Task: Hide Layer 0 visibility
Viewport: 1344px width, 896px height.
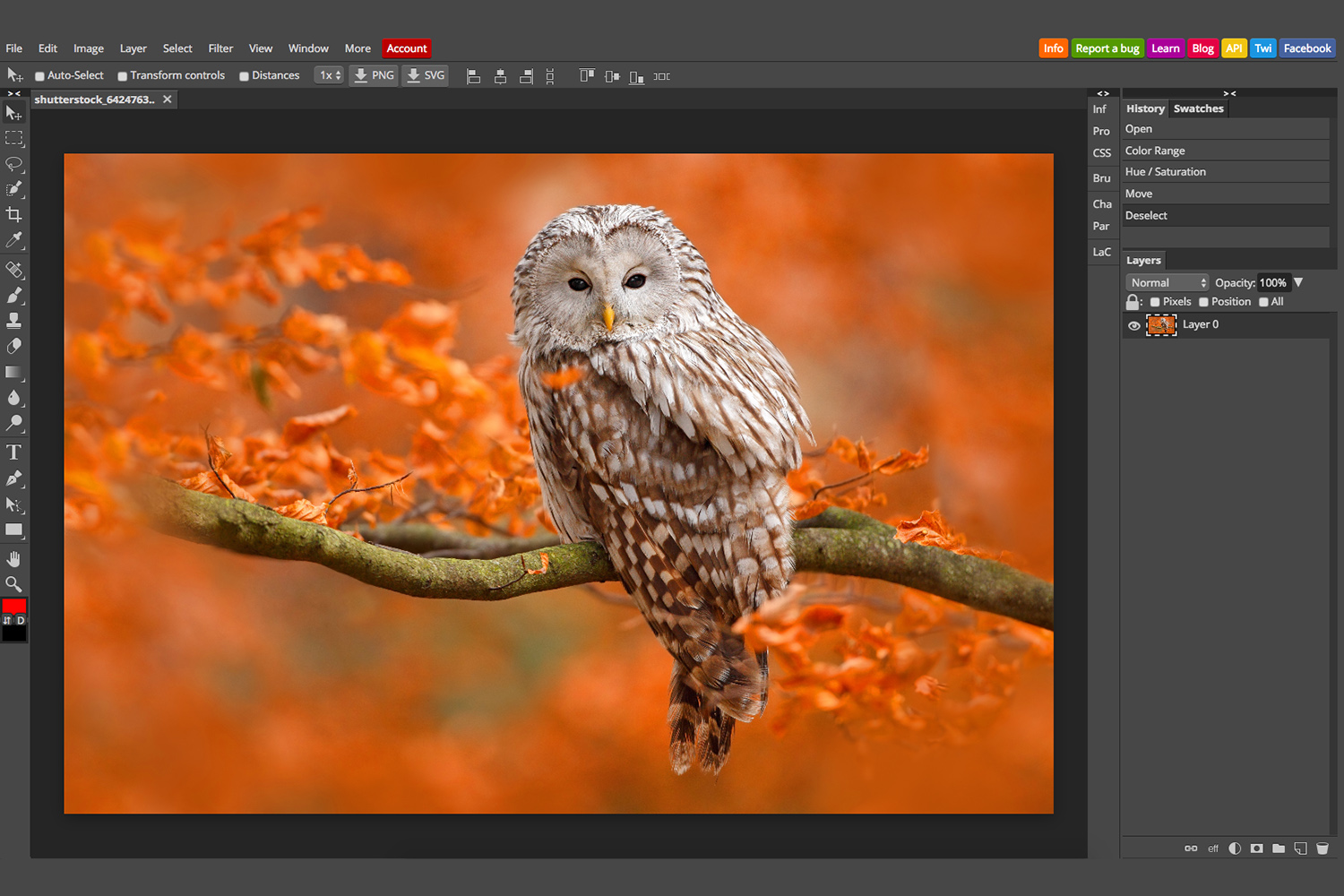Action: tap(1133, 324)
